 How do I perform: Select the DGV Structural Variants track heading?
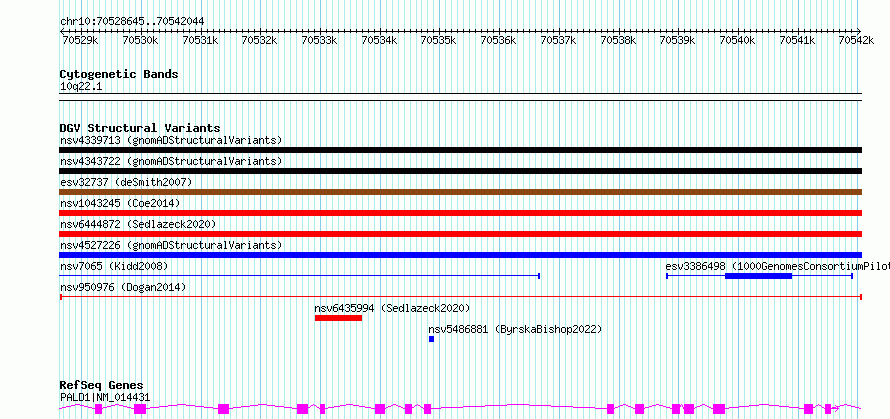tap(140, 128)
